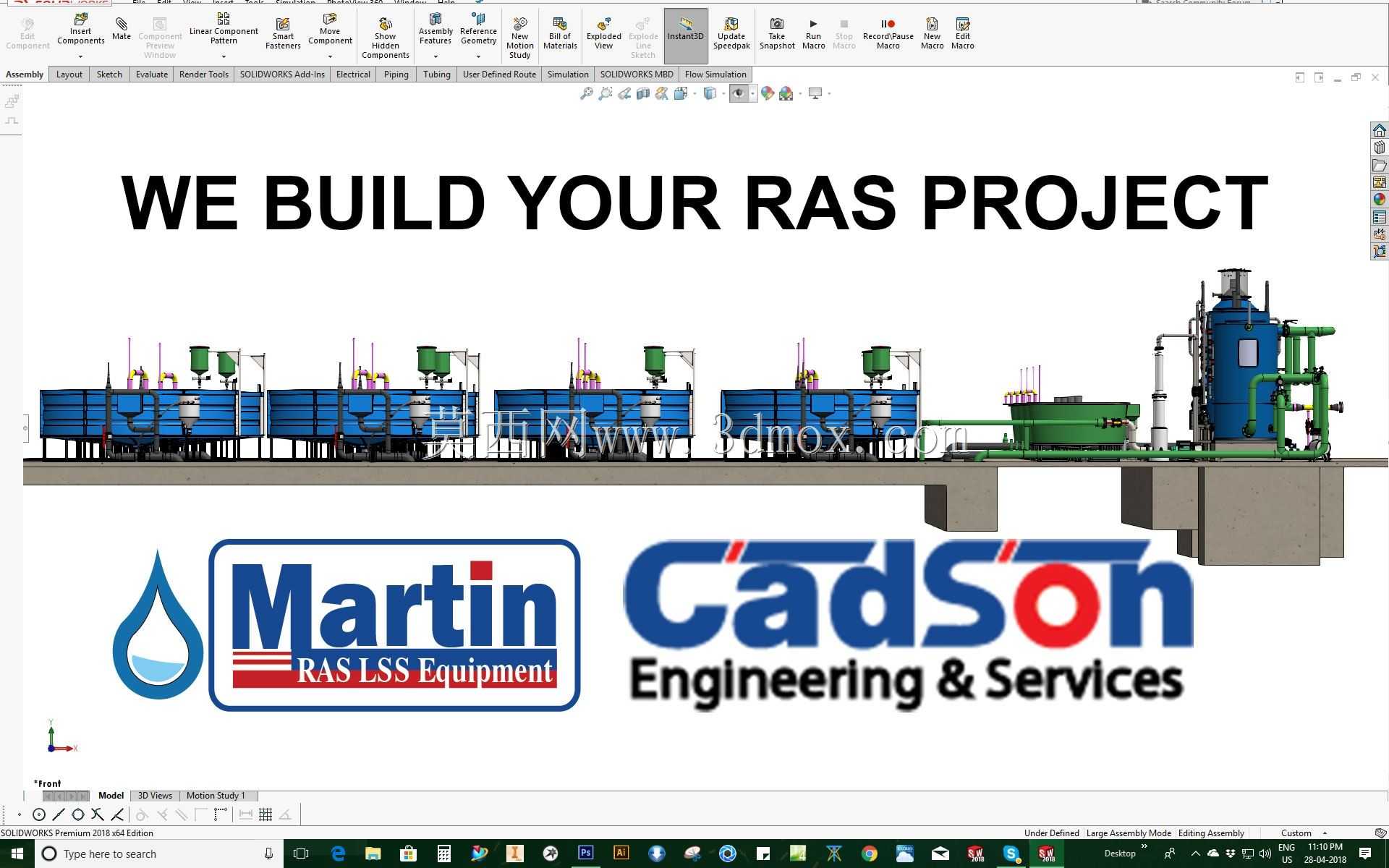Open Appearances task pane color ball
The height and width of the screenshot is (868, 1389).
tap(1379, 200)
